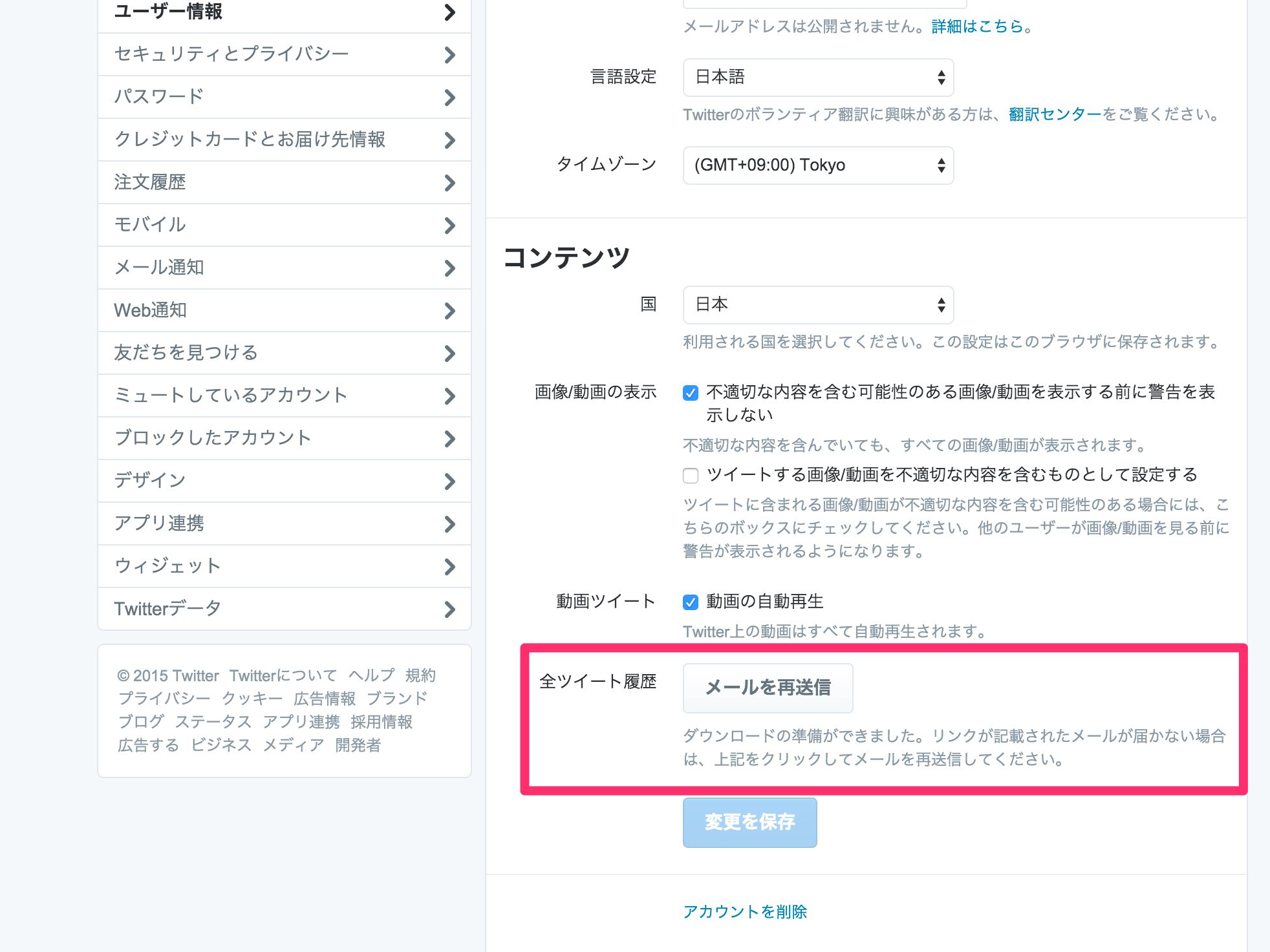Image resolution: width=1270 pixels, height=952 pixels.
Task: Click chevron arrow beside モバイル
Action: click(450, 226)
